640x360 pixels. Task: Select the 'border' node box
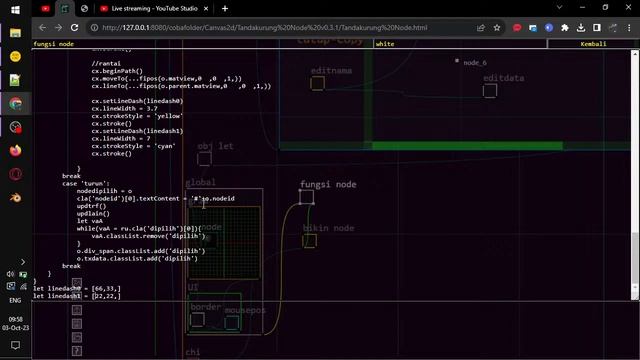(x=197, y=320)
